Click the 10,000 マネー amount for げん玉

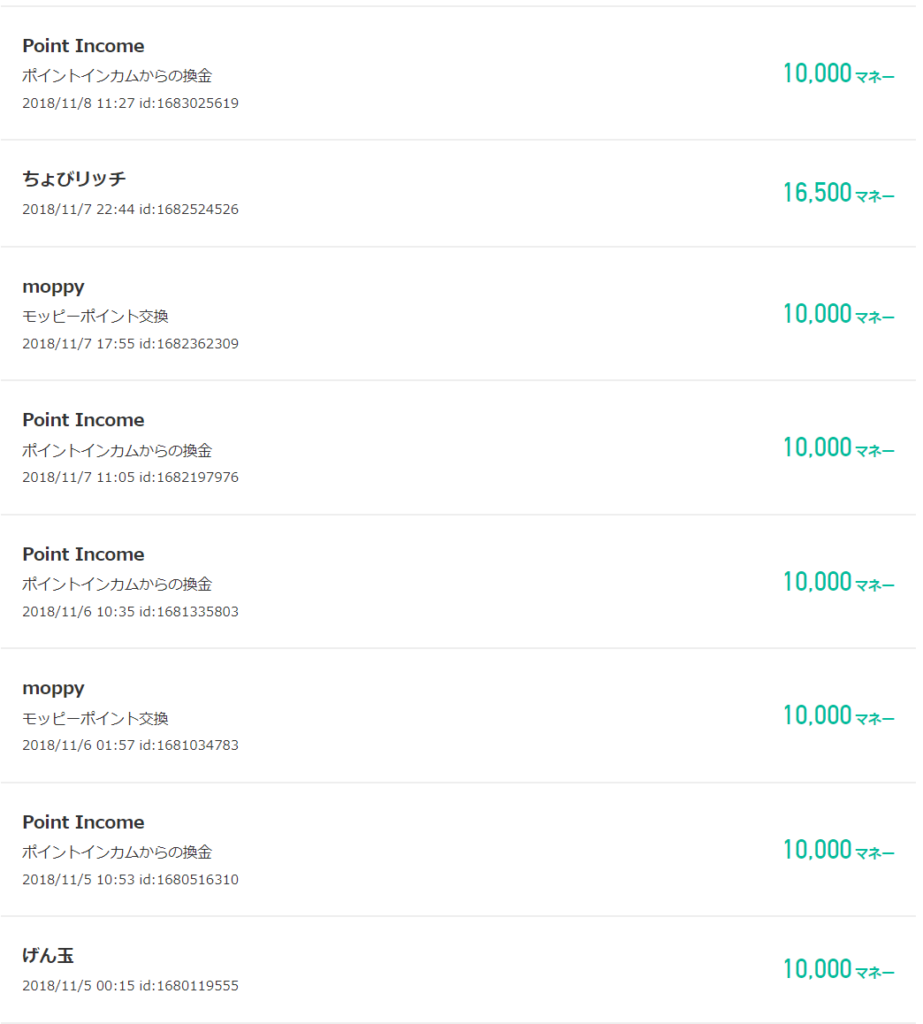[838, 969]
